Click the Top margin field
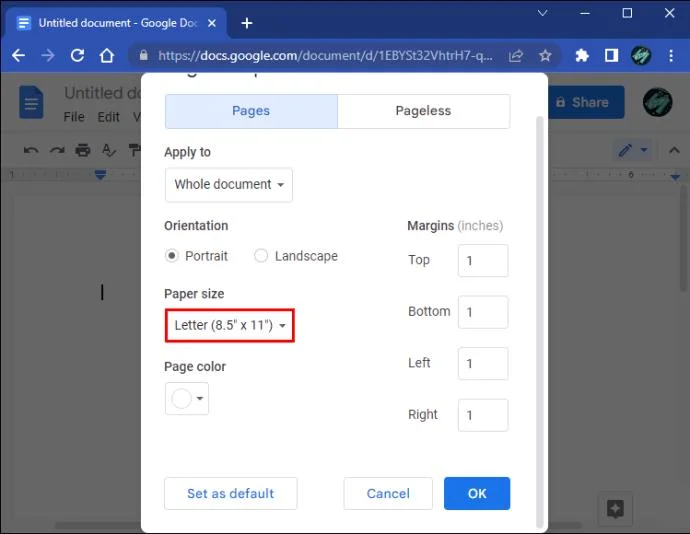Screen dimensions: 690x534 pos(483,261)
